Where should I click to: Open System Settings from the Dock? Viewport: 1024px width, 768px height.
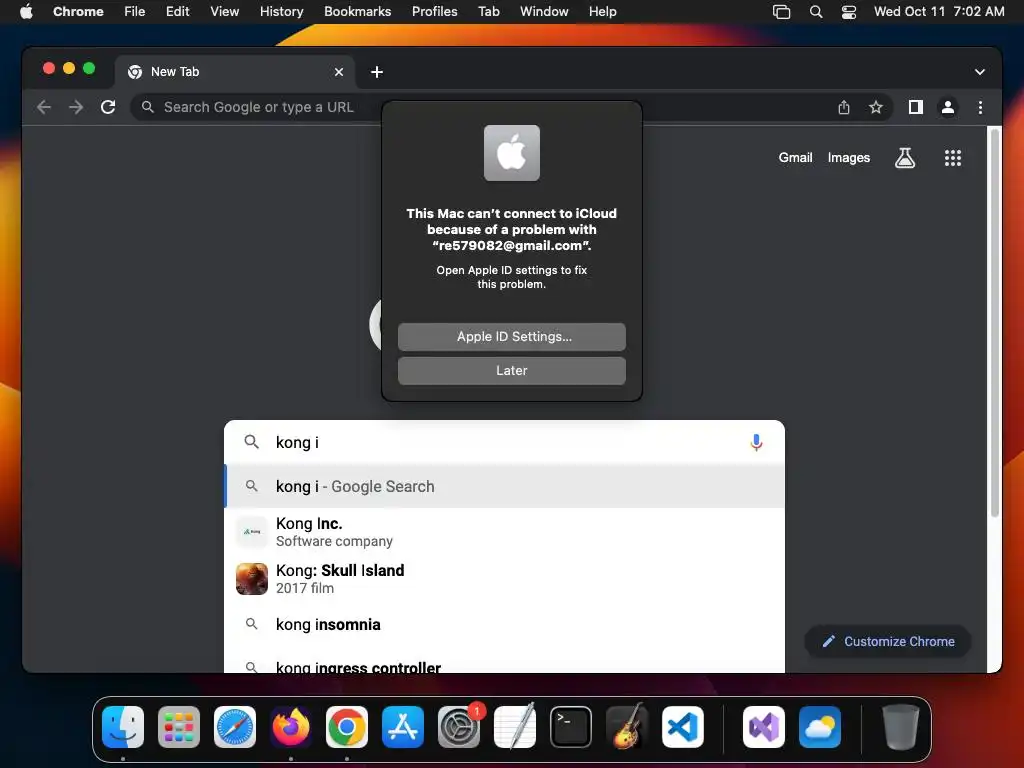pos(458,727)
